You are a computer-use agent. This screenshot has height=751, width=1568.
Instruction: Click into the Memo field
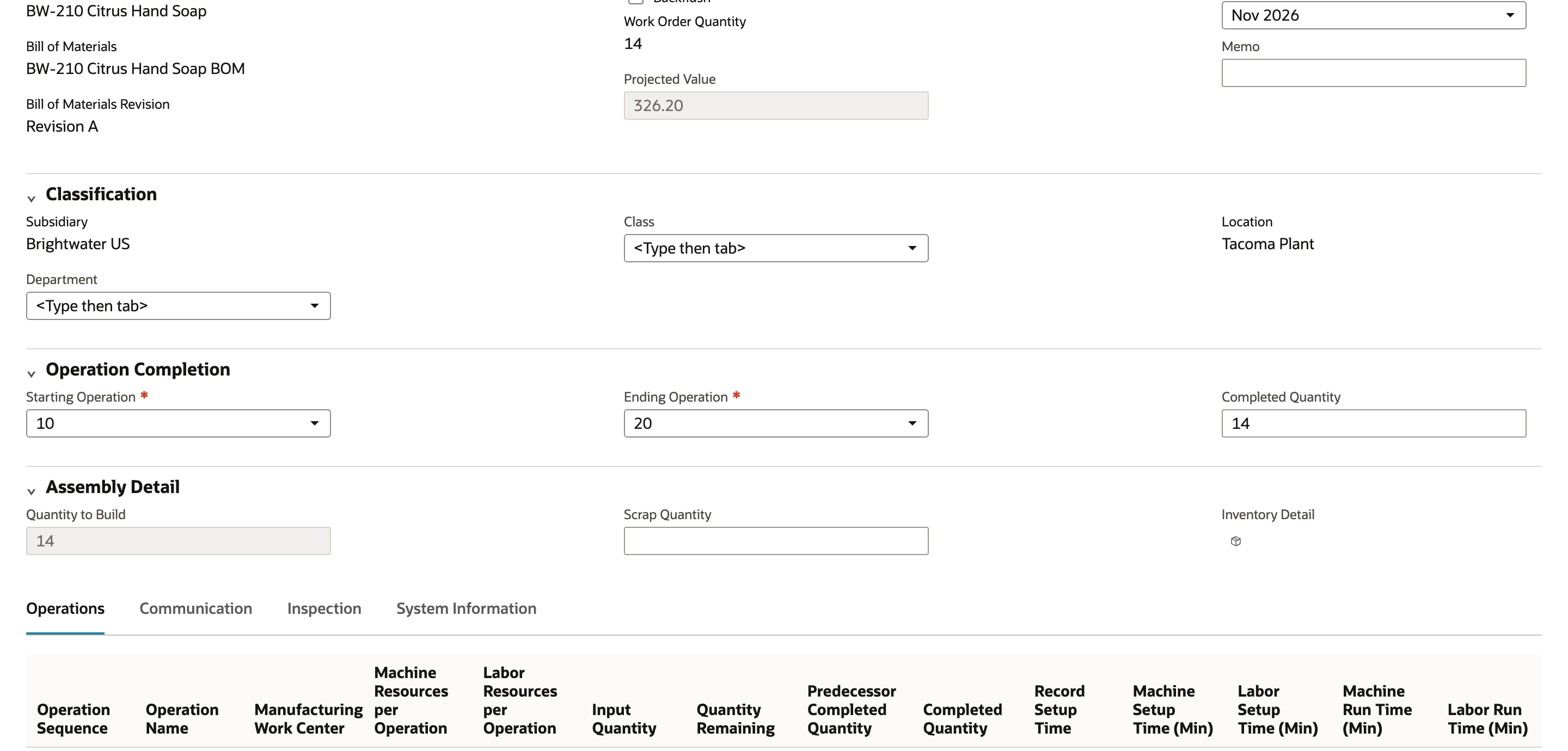(1373, 73)
